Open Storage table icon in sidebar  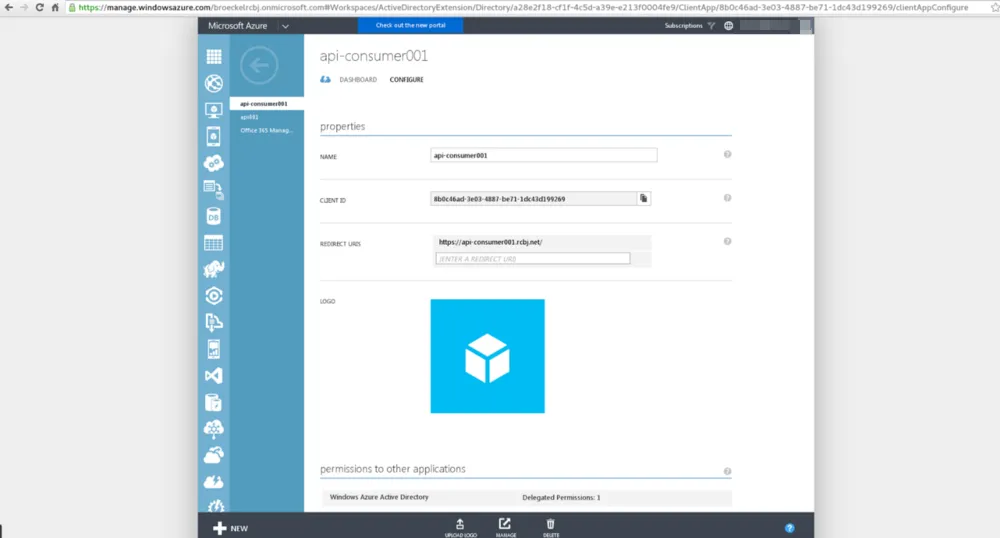point(214,243)
